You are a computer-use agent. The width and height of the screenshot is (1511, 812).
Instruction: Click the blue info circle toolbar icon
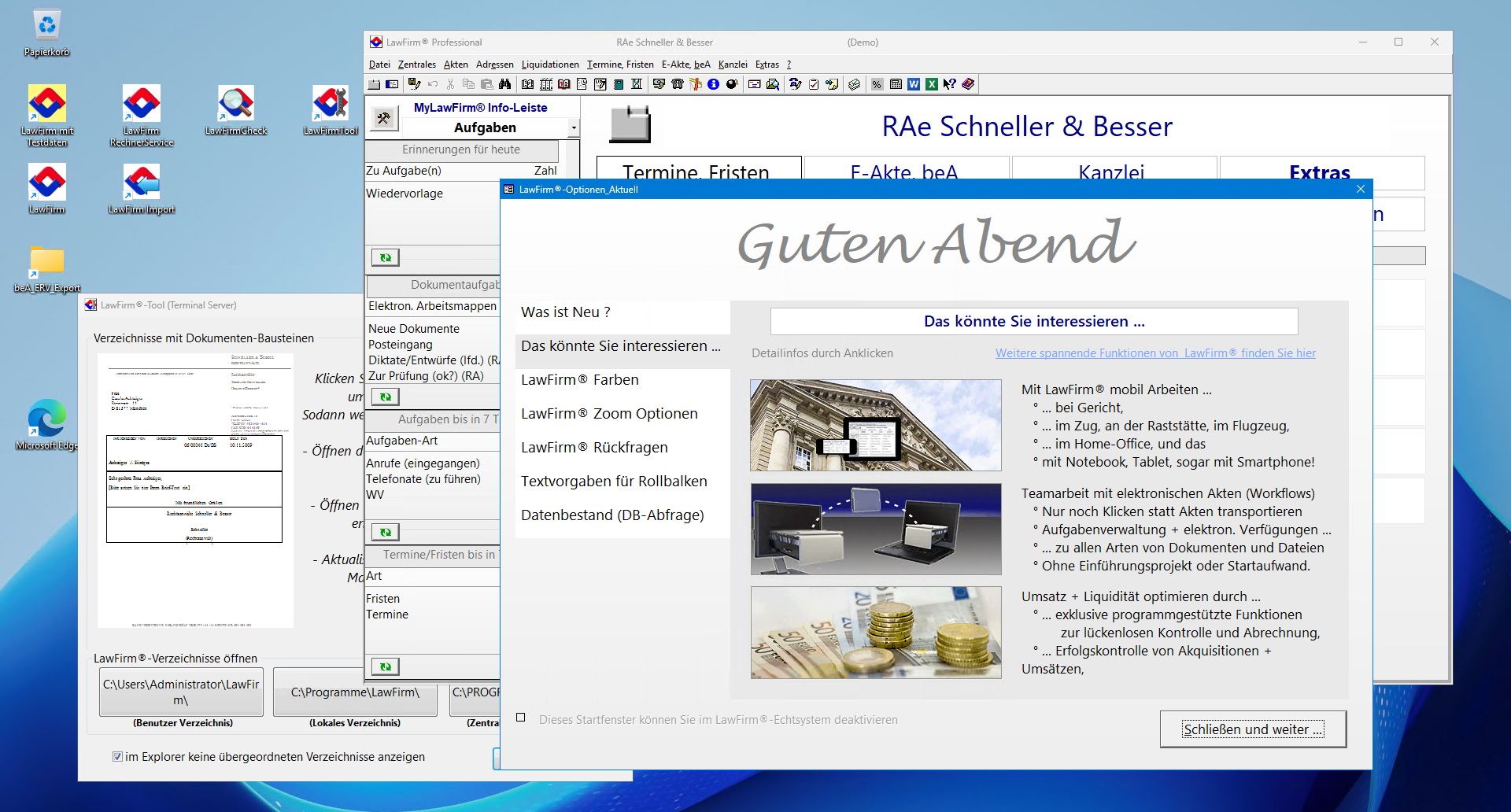(x=713, y=84)
